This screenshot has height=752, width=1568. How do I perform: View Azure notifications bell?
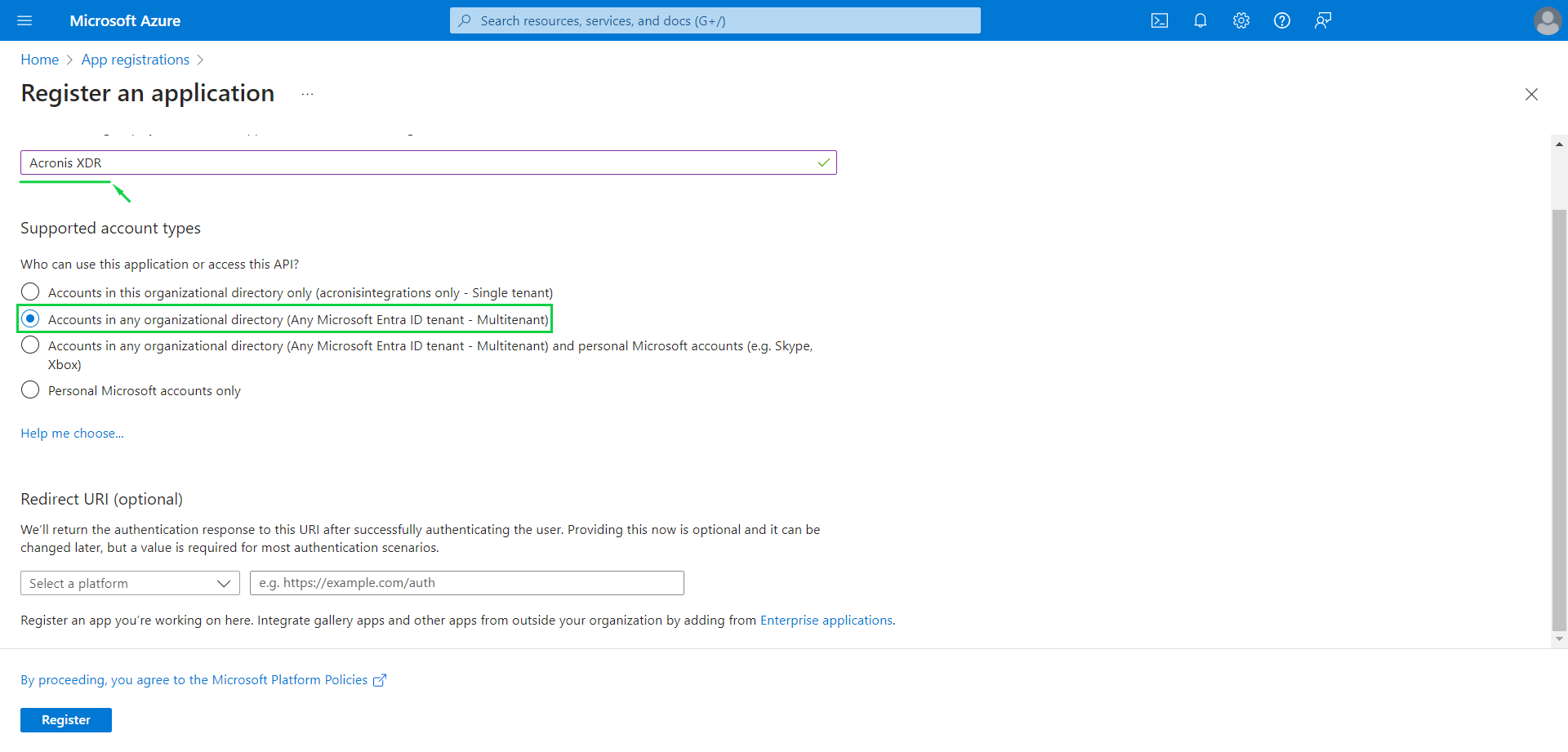pos(1200,20)
